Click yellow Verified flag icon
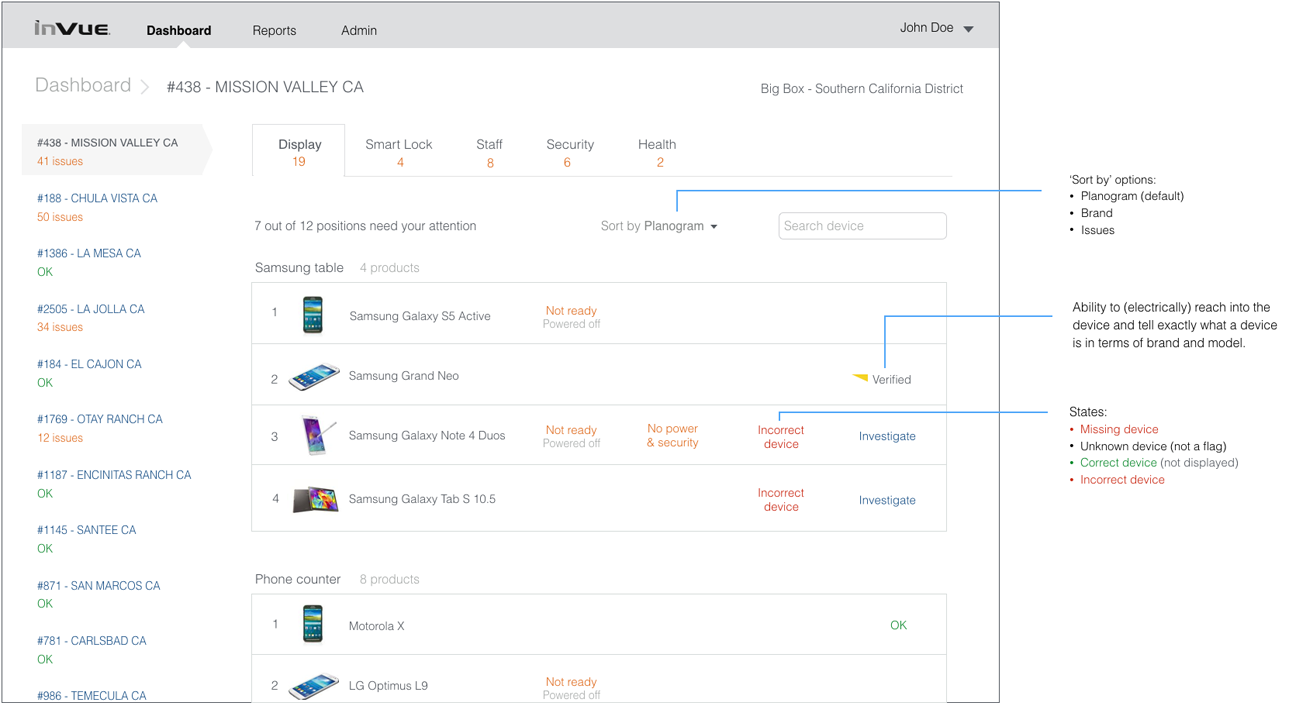1289x706 pixels. click(x=859, y=378)
